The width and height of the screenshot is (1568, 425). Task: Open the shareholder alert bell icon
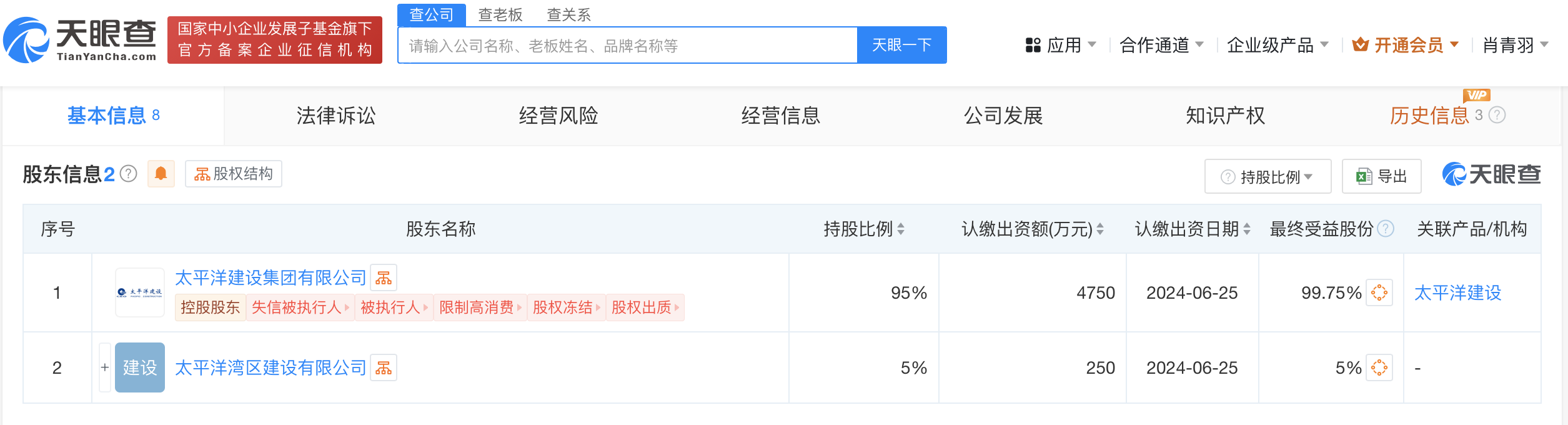click(x=161, y=174)
